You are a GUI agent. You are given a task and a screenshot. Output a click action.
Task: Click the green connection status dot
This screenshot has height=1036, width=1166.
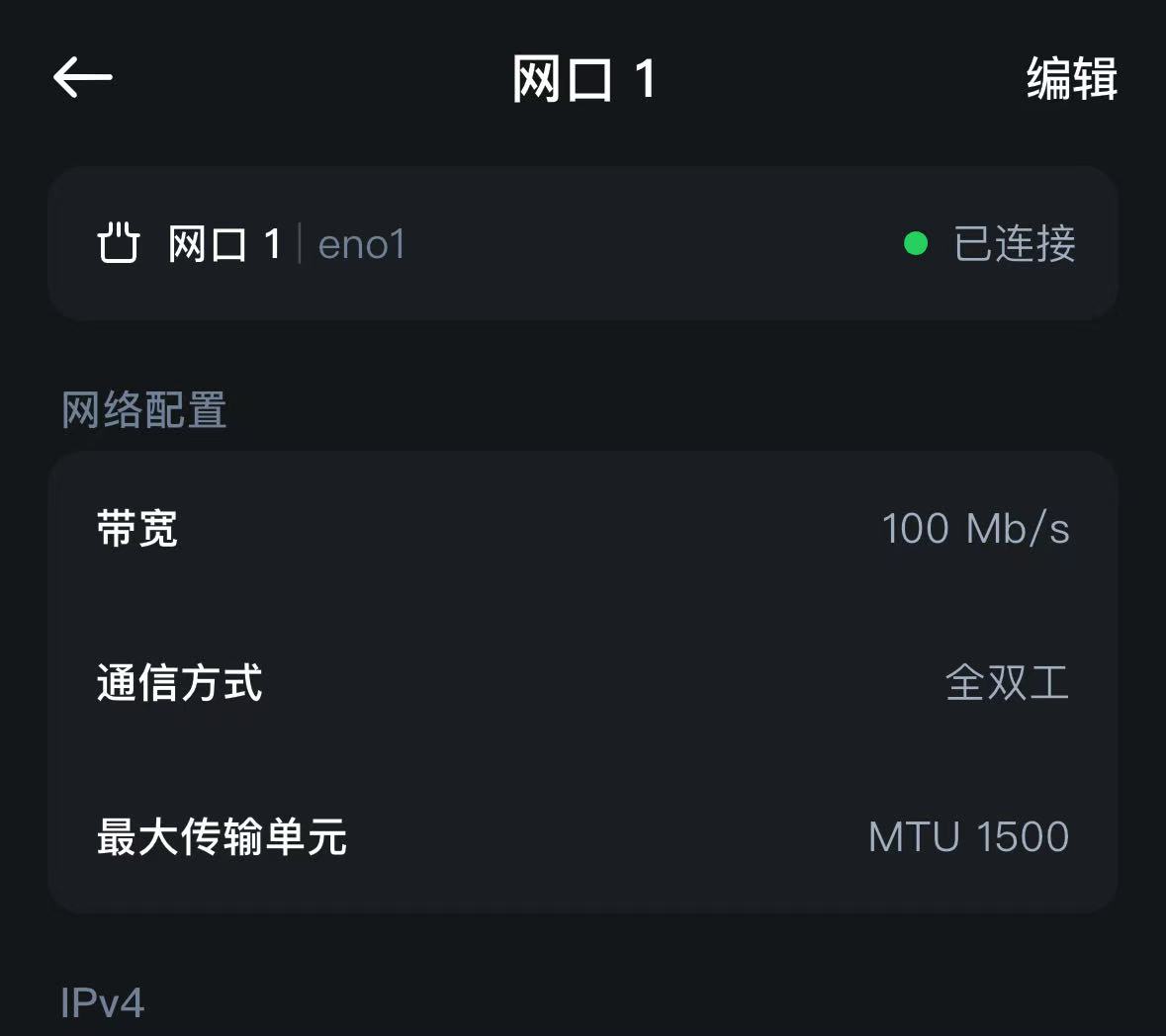(x=916, y=243)
